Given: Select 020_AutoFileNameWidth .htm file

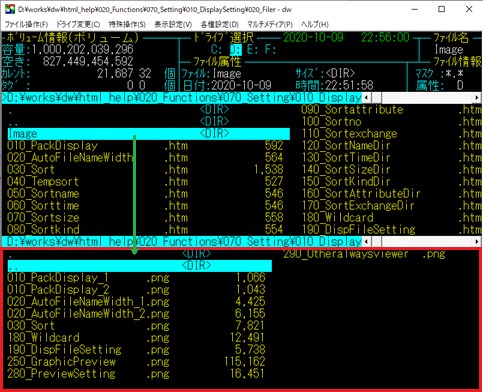Looking at the screenshot, I should pos(145,158).
